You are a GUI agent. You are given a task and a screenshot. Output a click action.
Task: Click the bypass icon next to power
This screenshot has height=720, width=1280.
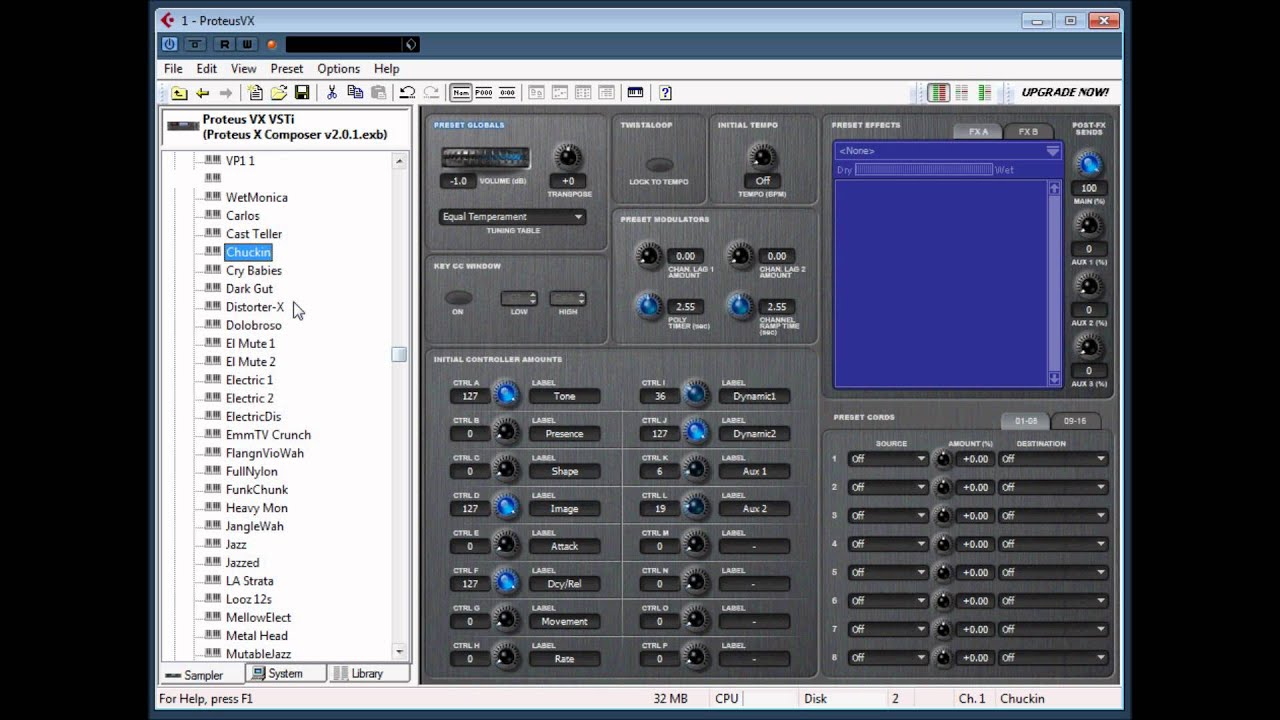point(195,44)
